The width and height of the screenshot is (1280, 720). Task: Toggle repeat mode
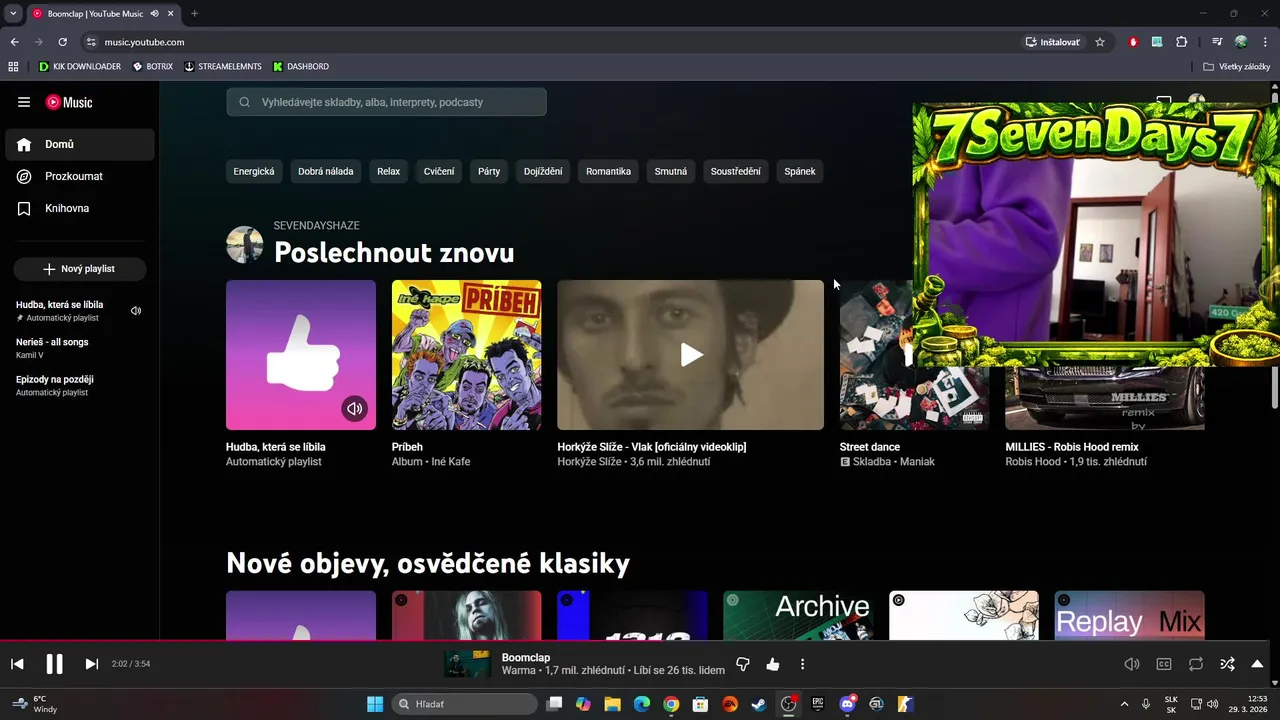pyautogui.click(x=1196, y=664)
